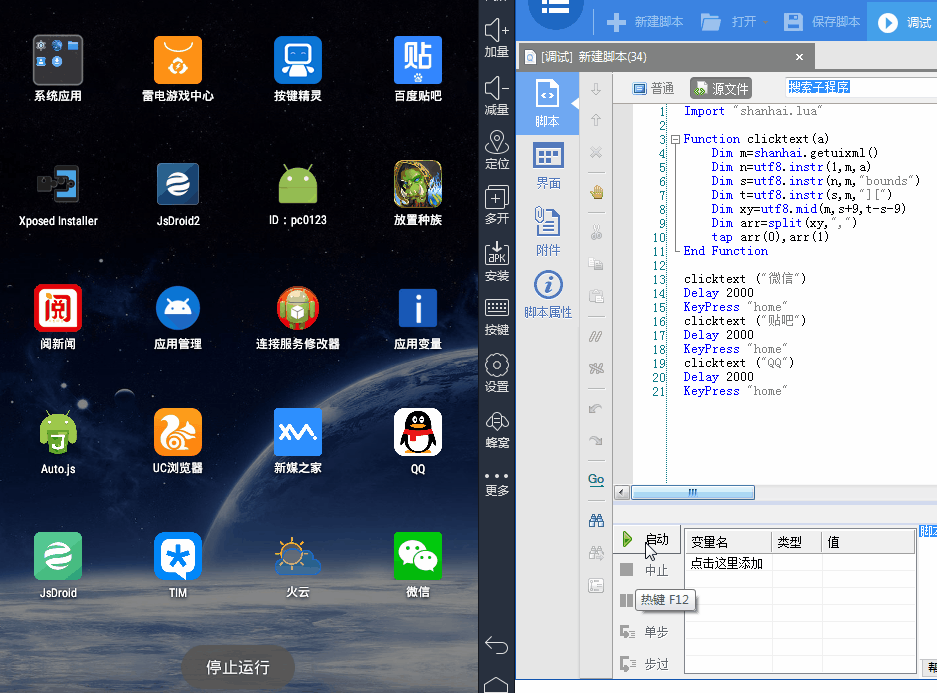Click the horizontal scrollbar thumb under code

(693, 492)
